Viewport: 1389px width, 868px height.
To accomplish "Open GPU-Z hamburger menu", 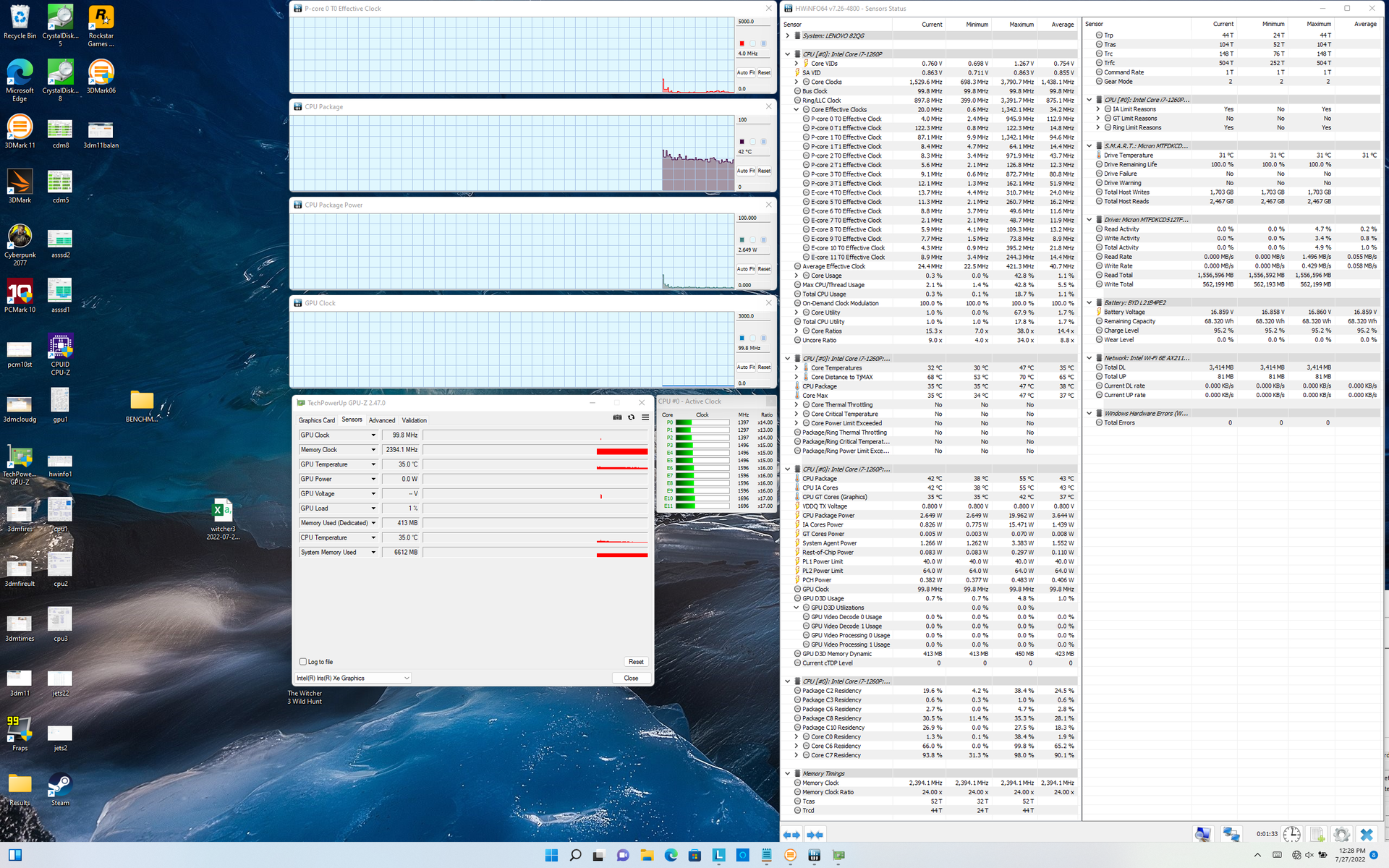I will click(x=645, y=417).
